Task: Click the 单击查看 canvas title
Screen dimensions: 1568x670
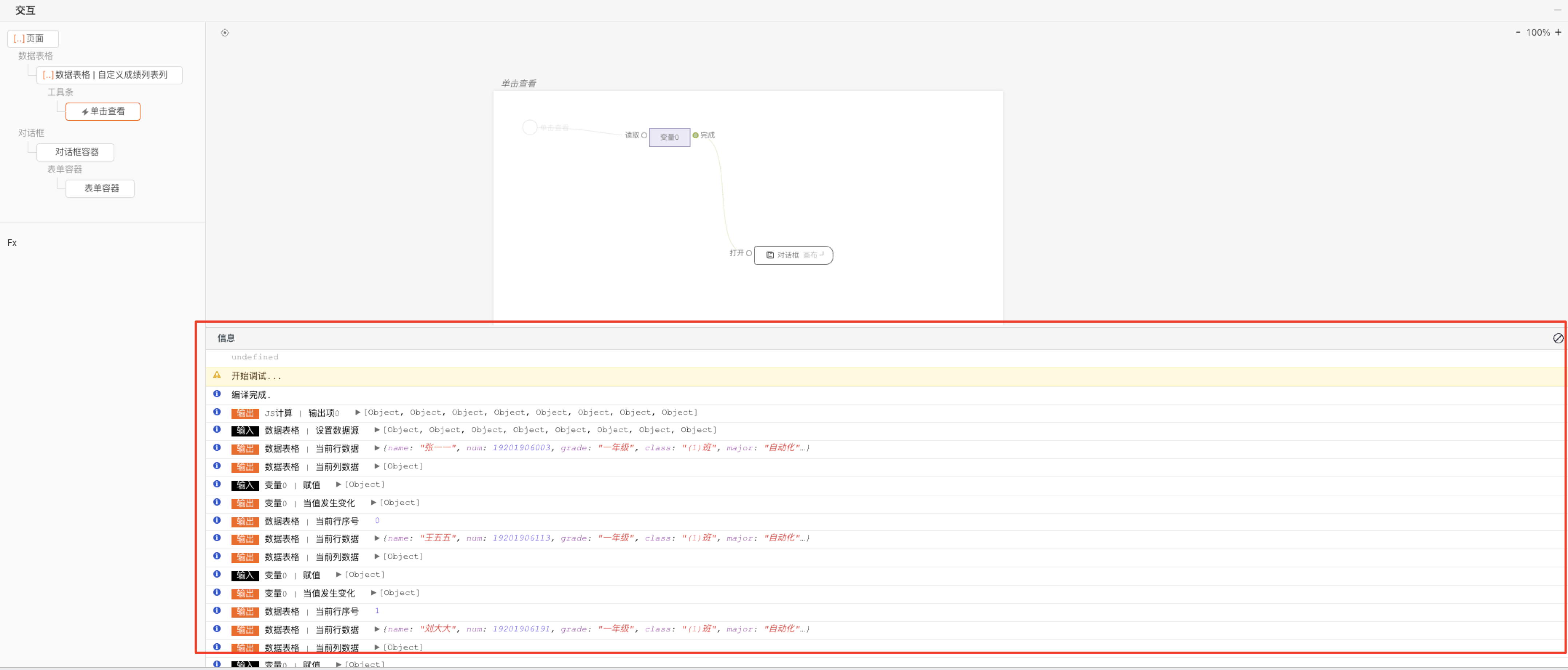Action: coord(518,84)
